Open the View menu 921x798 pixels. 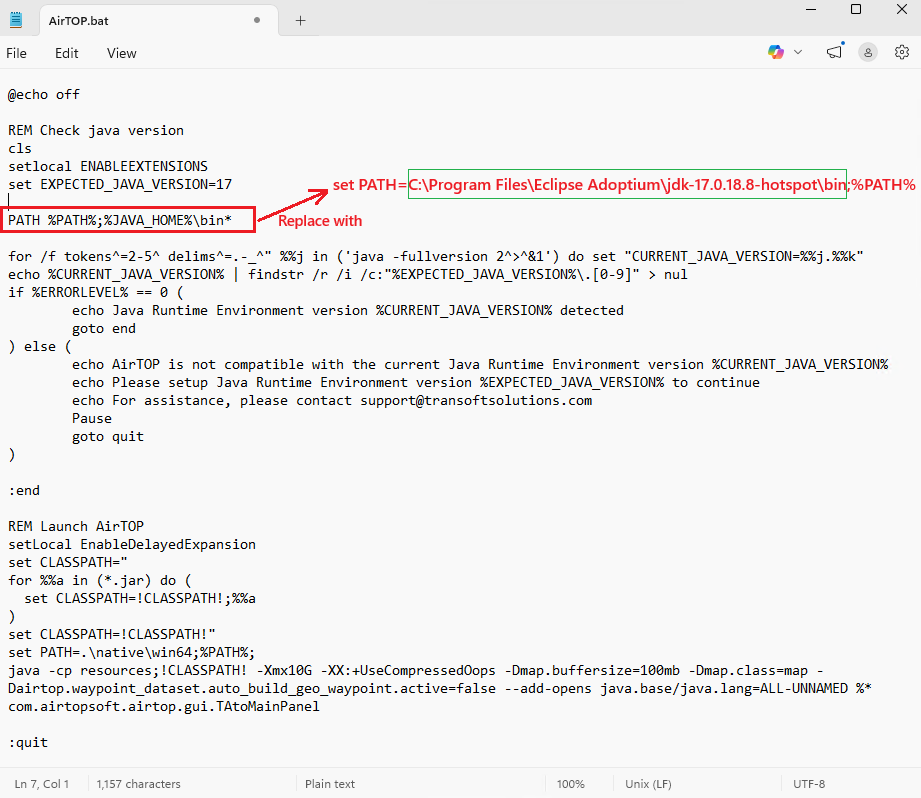[x=122, y=53]
